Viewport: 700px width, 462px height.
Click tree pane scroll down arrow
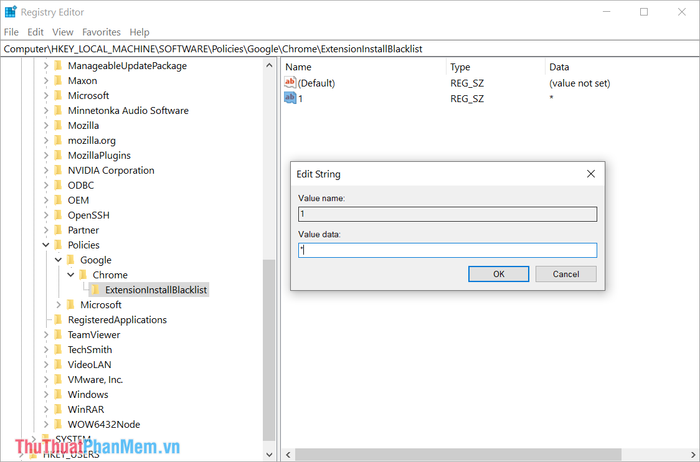point(269,454)
